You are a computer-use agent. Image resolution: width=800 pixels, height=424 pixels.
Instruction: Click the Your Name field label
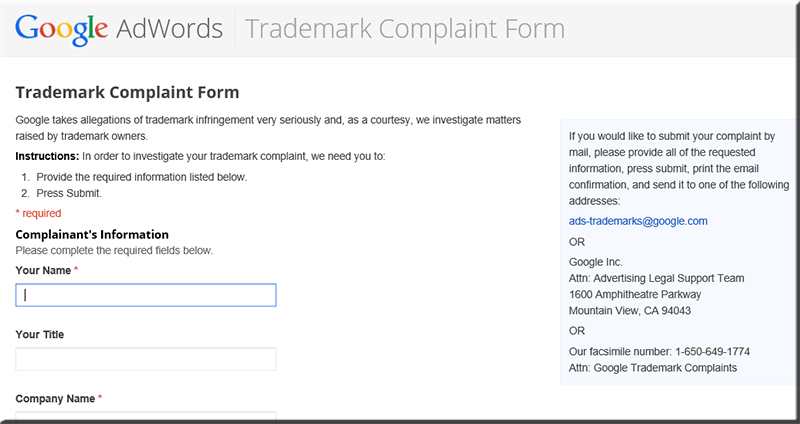[43, 270]
